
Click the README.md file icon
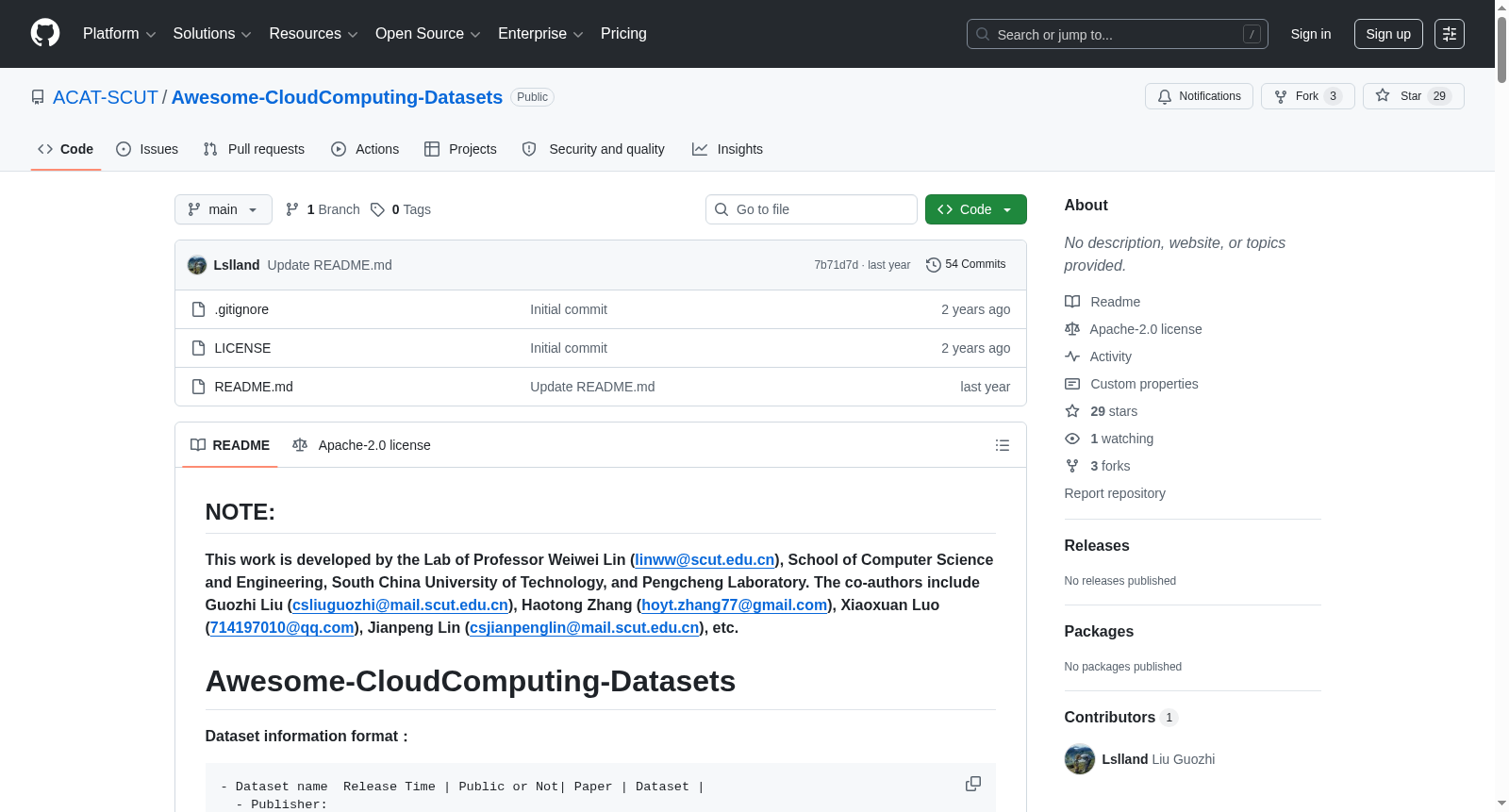198,387
